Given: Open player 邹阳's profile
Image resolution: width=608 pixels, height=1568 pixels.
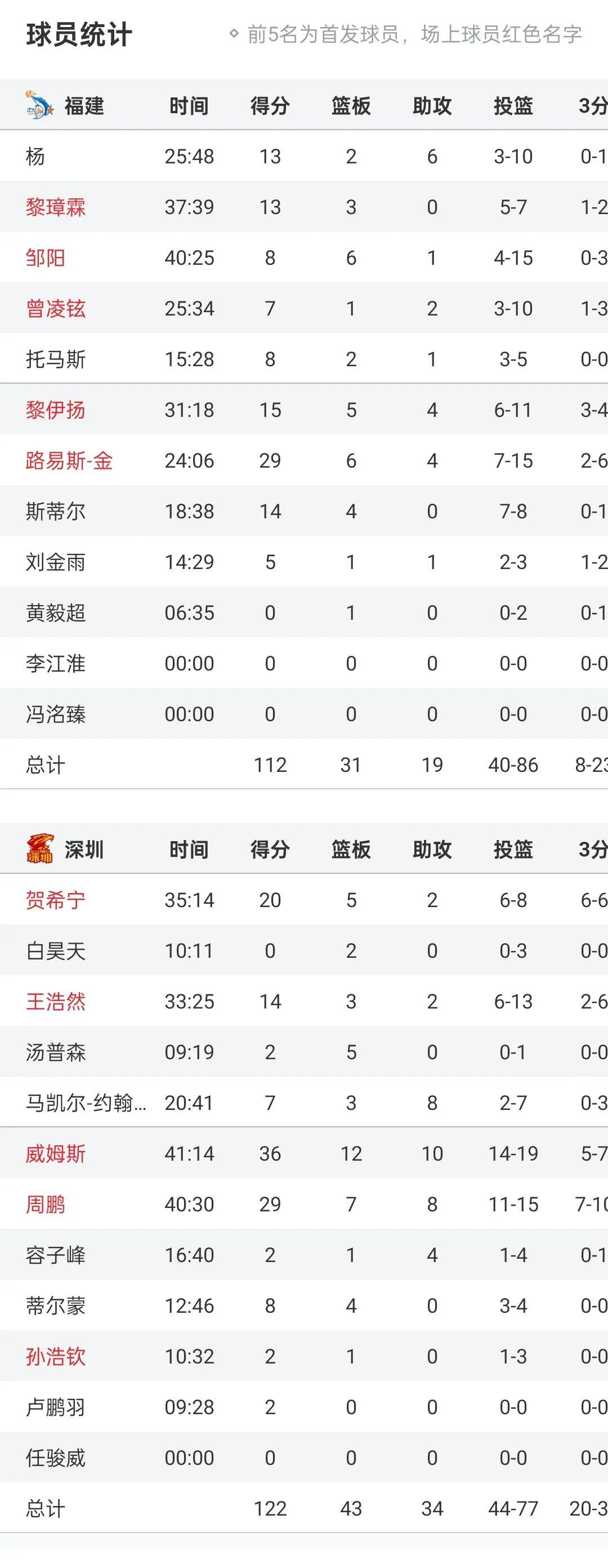Looking at the screenshot, I should [45, 258].
